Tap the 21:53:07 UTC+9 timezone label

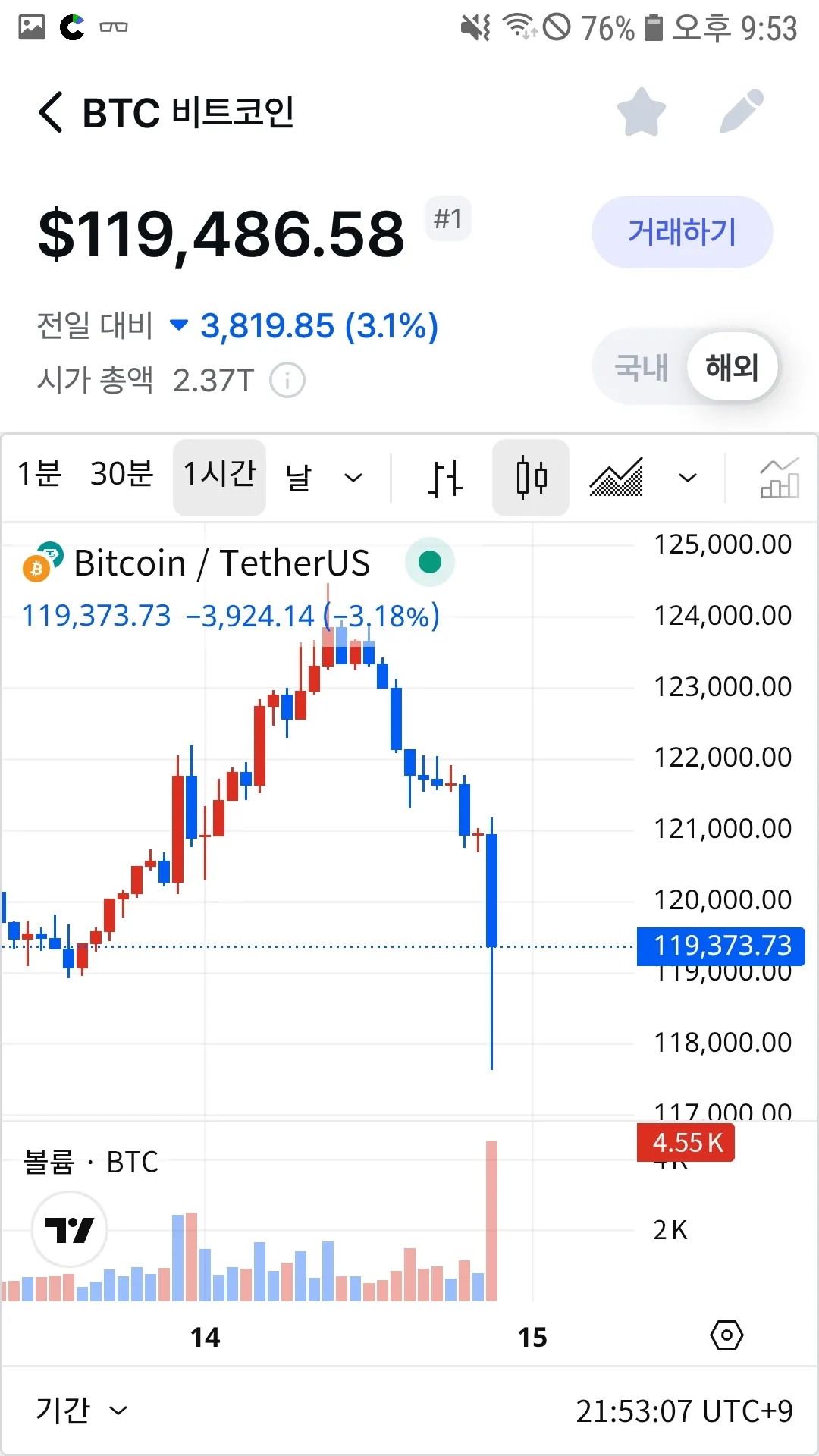(x=684, y=1411)
